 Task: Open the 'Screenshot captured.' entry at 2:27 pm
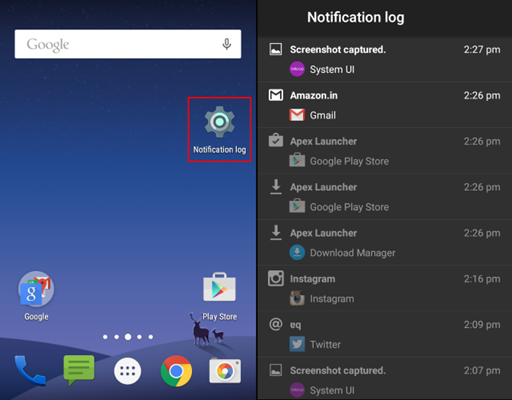click(385, 60)
